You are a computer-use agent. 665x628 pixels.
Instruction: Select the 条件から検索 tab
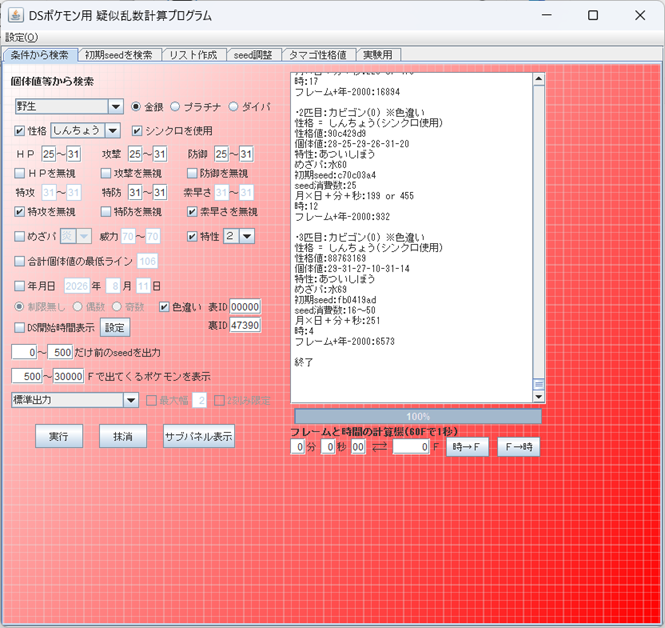40,55
